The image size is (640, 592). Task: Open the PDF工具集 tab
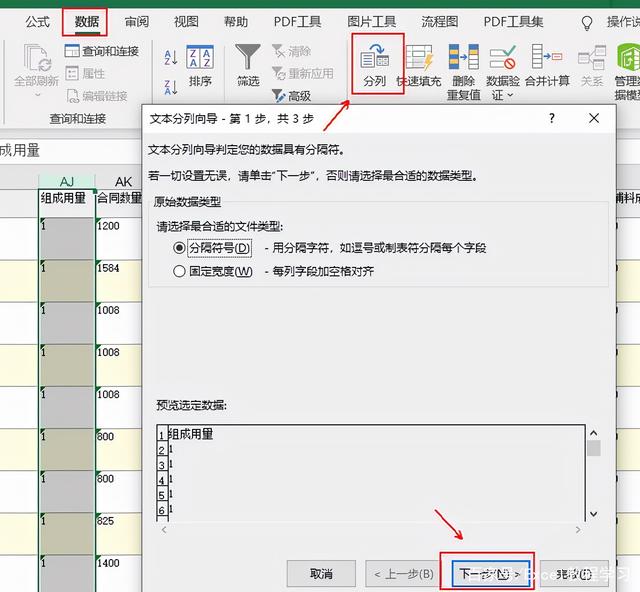tap(513, 22)
